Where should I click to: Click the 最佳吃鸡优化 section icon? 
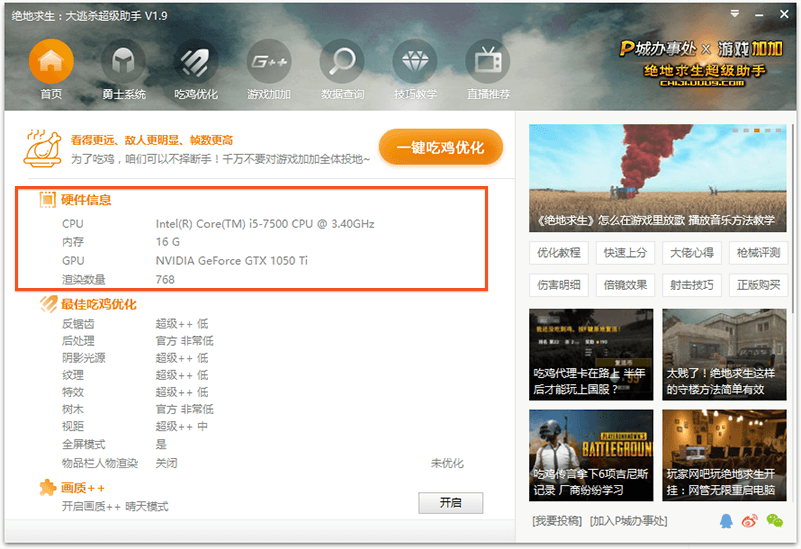pyautogui.click(x=48, y=304)
